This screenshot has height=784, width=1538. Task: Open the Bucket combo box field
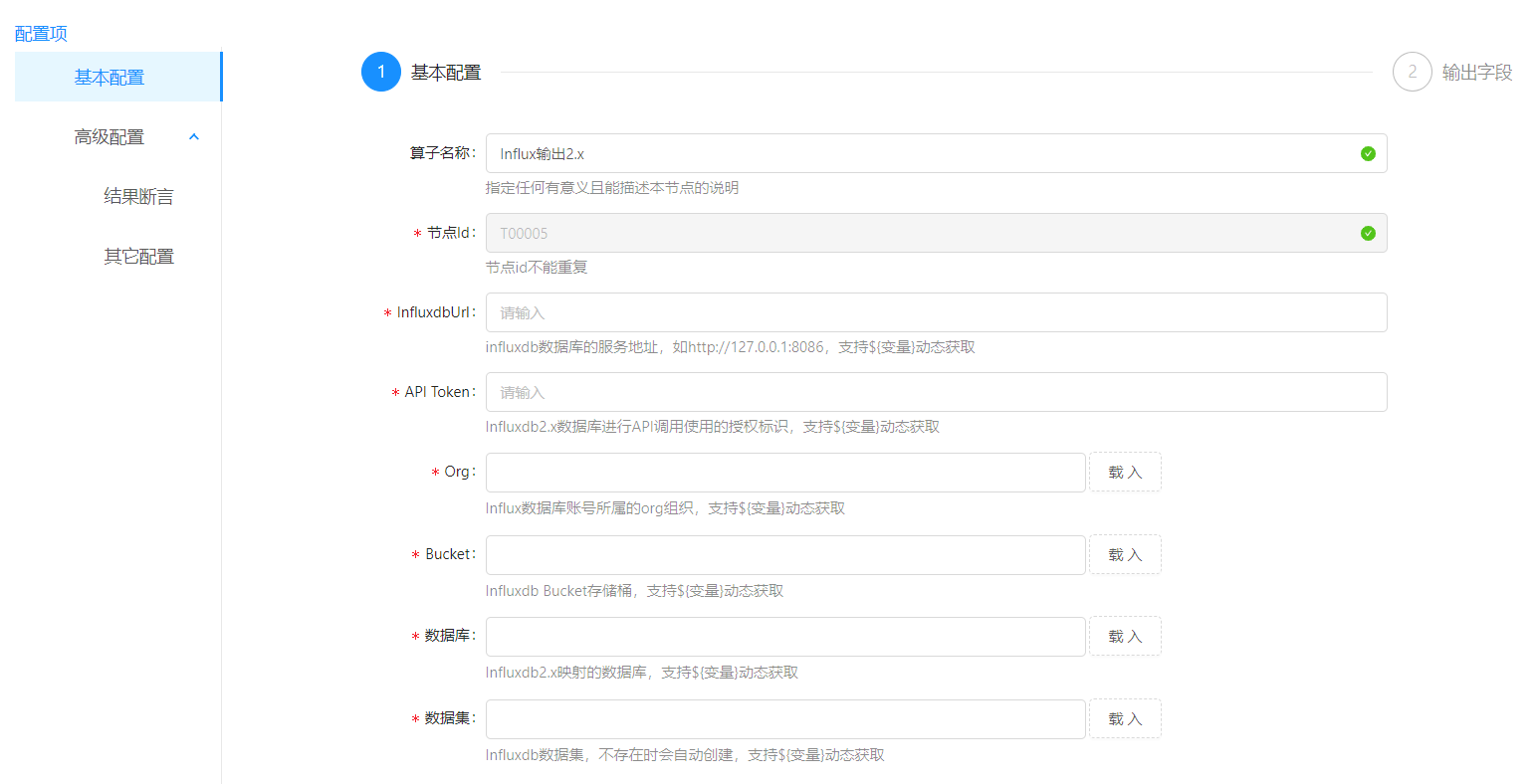click(x=784, y=555)
